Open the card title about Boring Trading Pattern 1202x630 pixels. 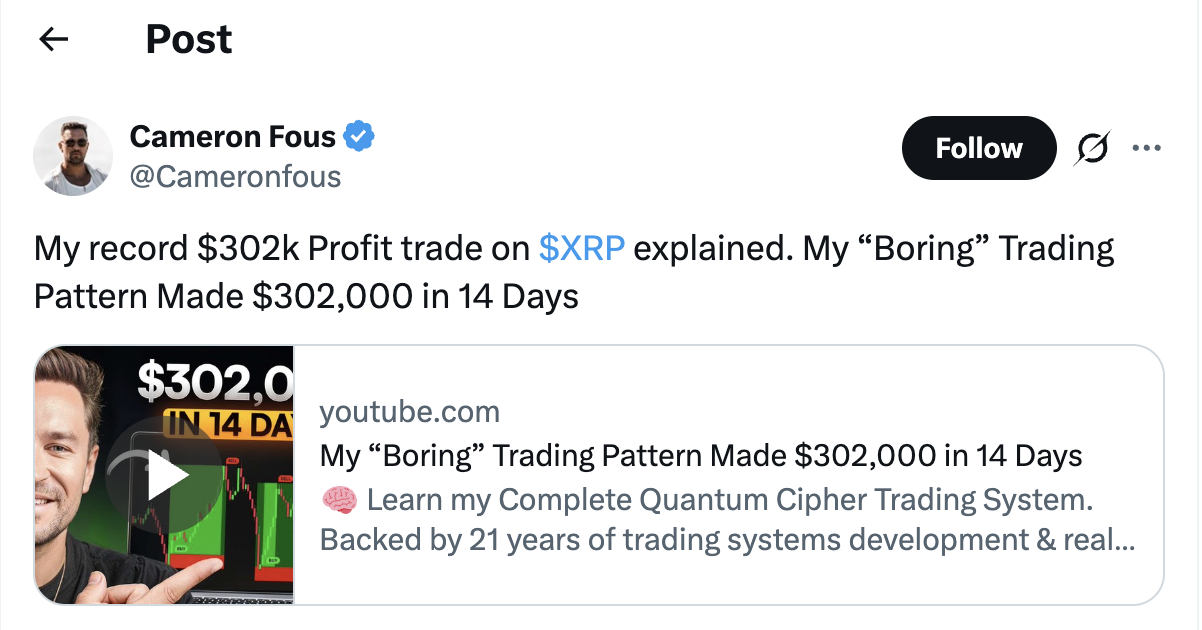coord(700,456)
